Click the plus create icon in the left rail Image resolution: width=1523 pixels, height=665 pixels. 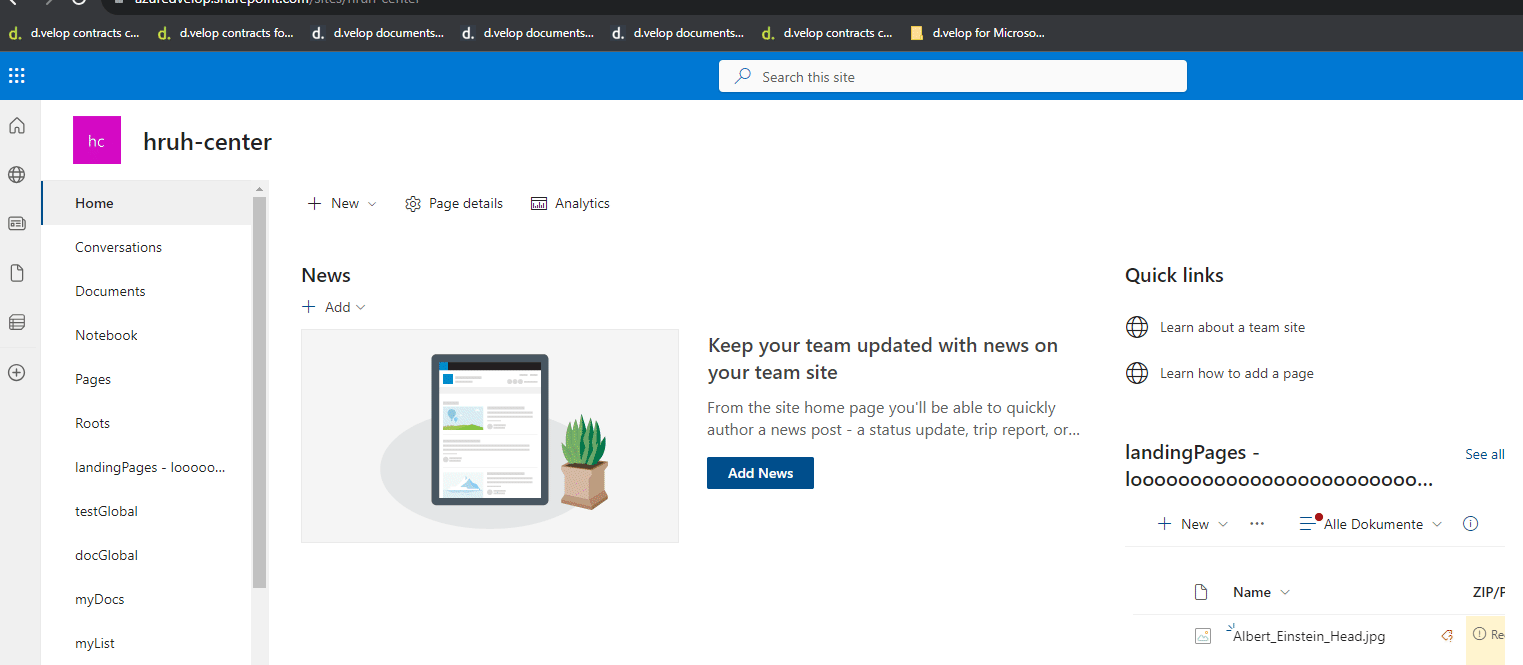coord(16,372)
